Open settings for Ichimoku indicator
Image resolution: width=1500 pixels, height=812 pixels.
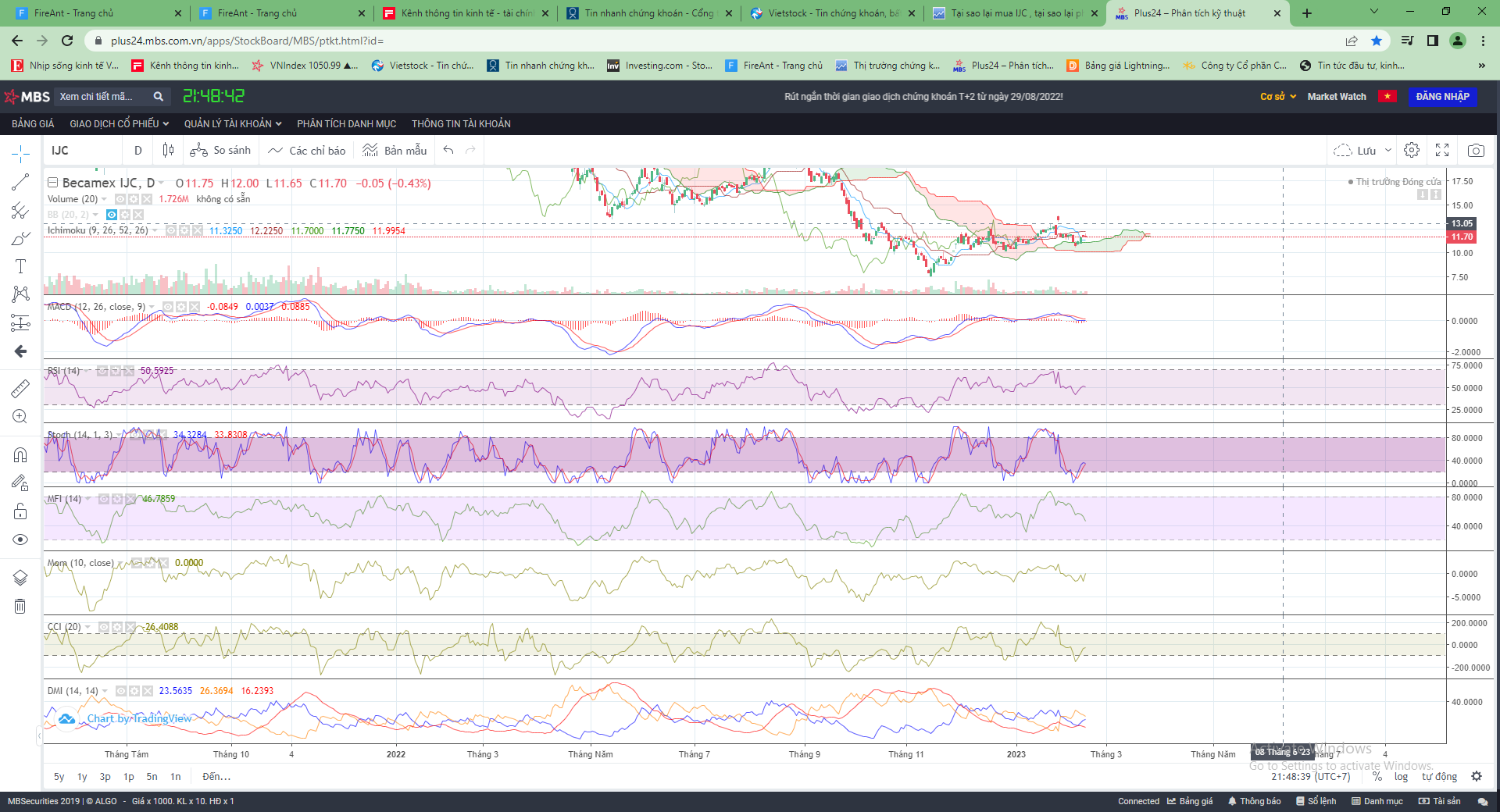tap(184, 230)
